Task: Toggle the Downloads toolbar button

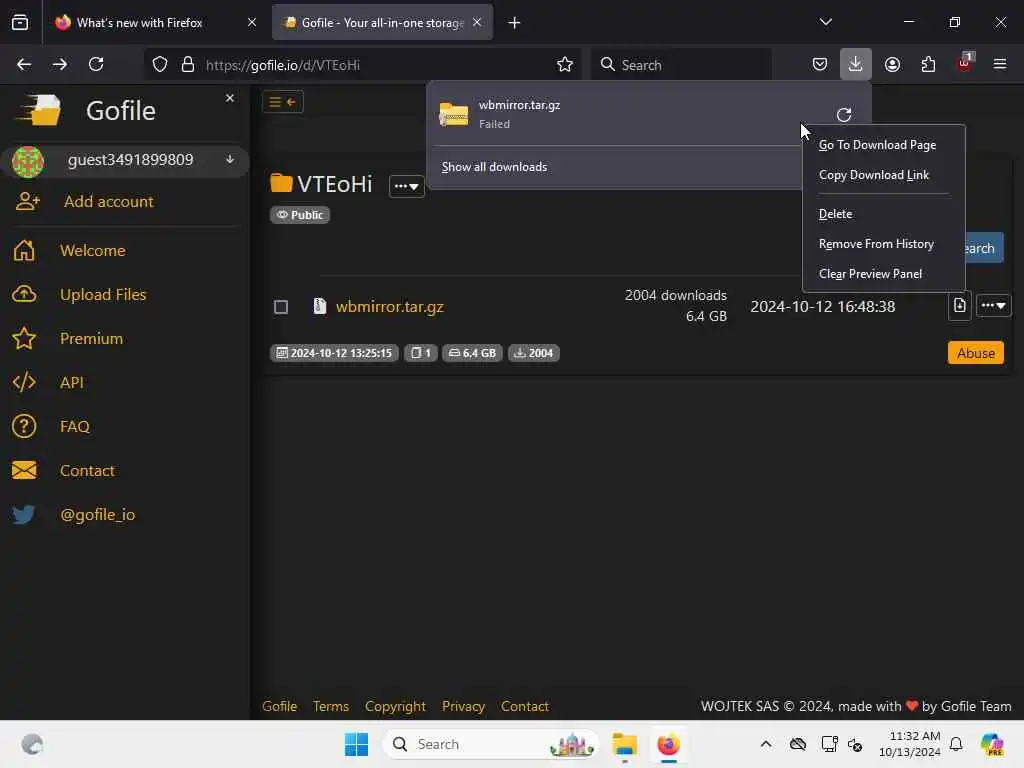Action: pyautogui.click(x=856, y=64)
